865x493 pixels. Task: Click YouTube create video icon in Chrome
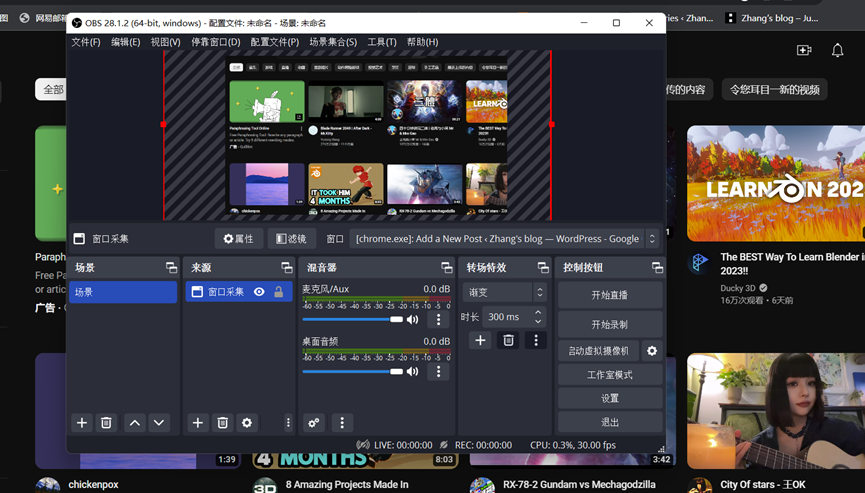click(x=804, y=50)
